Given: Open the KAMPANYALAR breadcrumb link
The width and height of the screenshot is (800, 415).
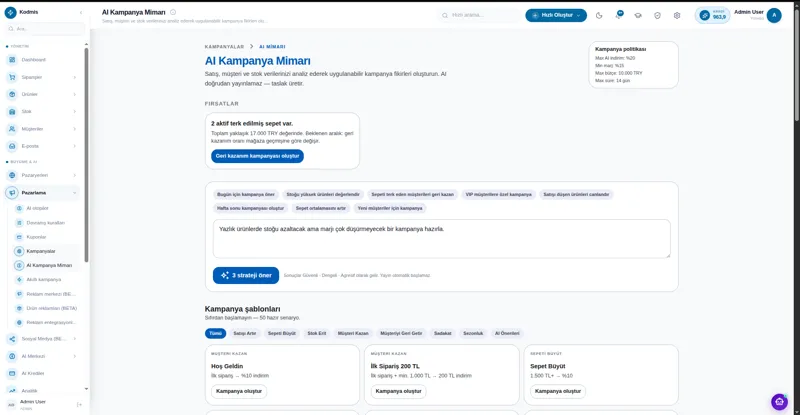Looking at the screenshot, I should (x=224, y=46).
